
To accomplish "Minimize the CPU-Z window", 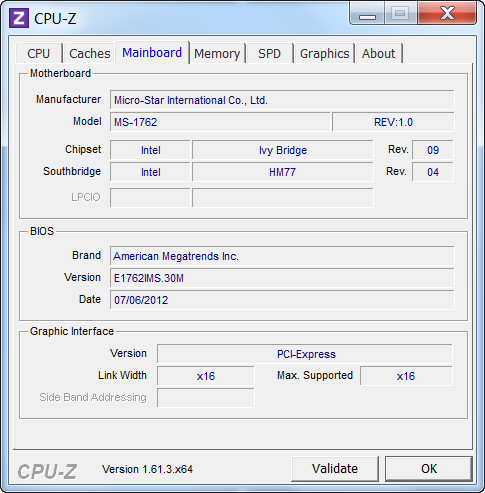I will (x=367, y=13).
